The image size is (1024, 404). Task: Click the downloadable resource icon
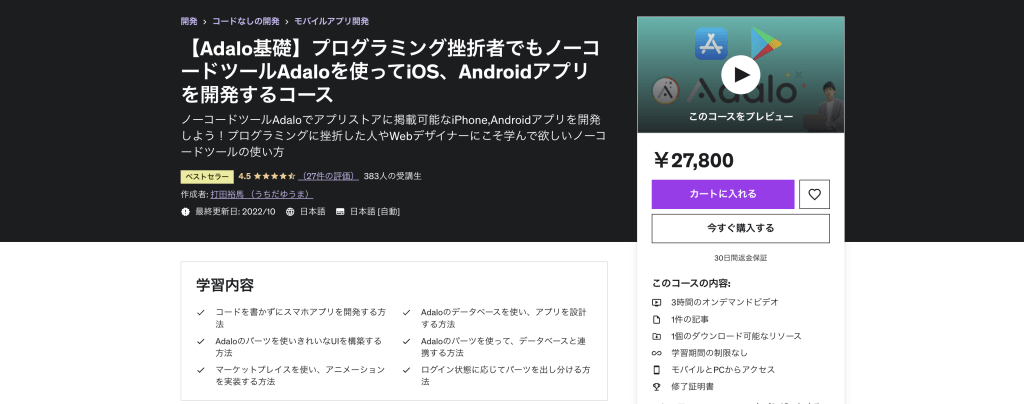(x=656, y=336)
